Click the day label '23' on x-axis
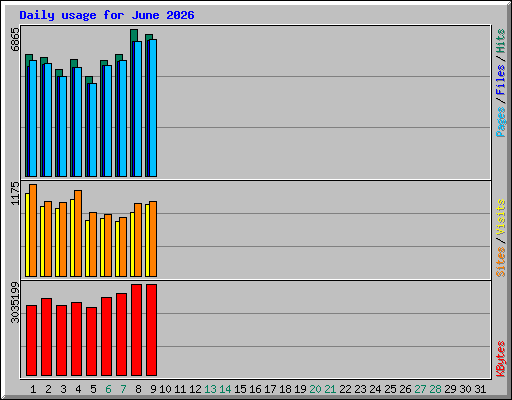 360,389
